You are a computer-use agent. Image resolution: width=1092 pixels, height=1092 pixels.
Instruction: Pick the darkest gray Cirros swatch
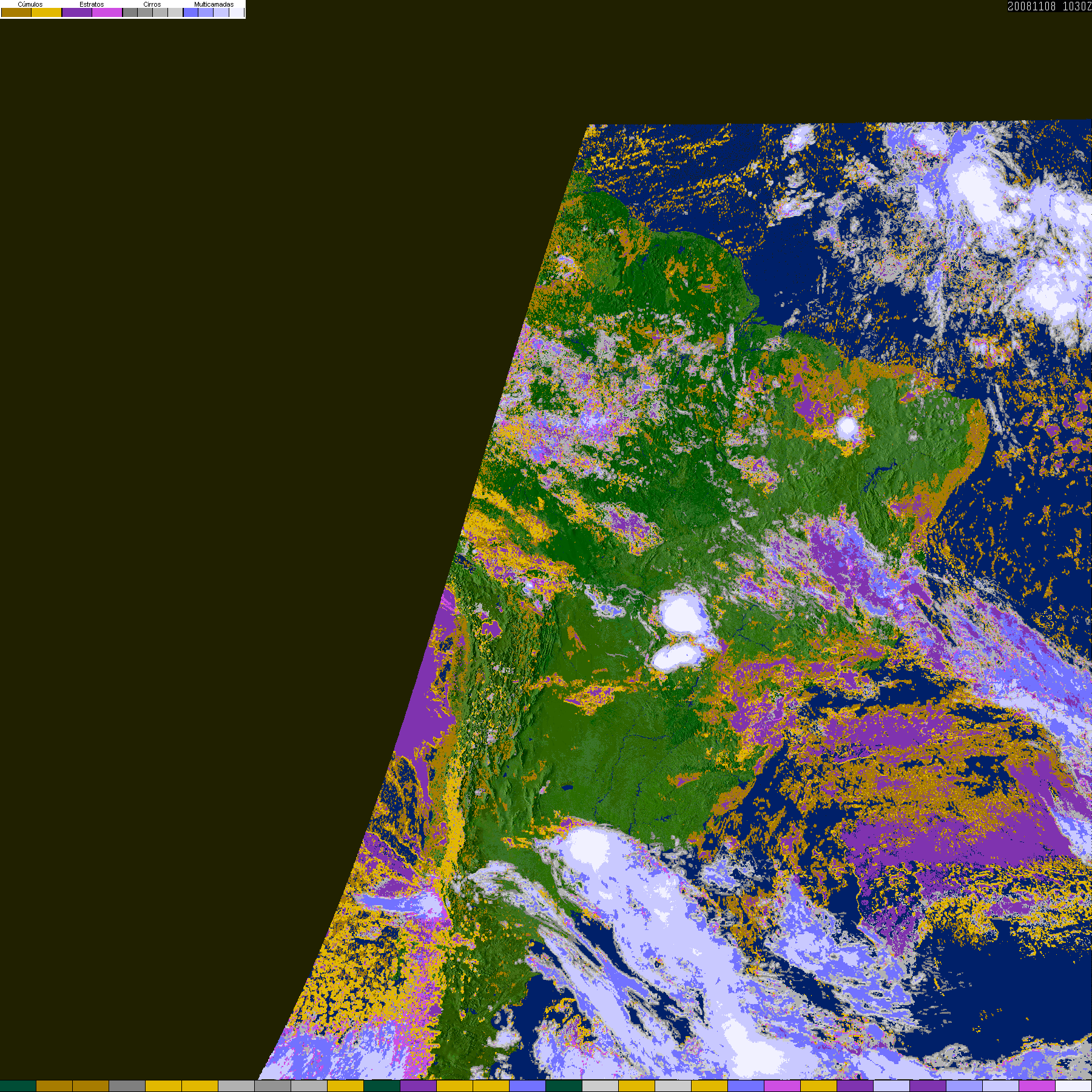point(130,12)
